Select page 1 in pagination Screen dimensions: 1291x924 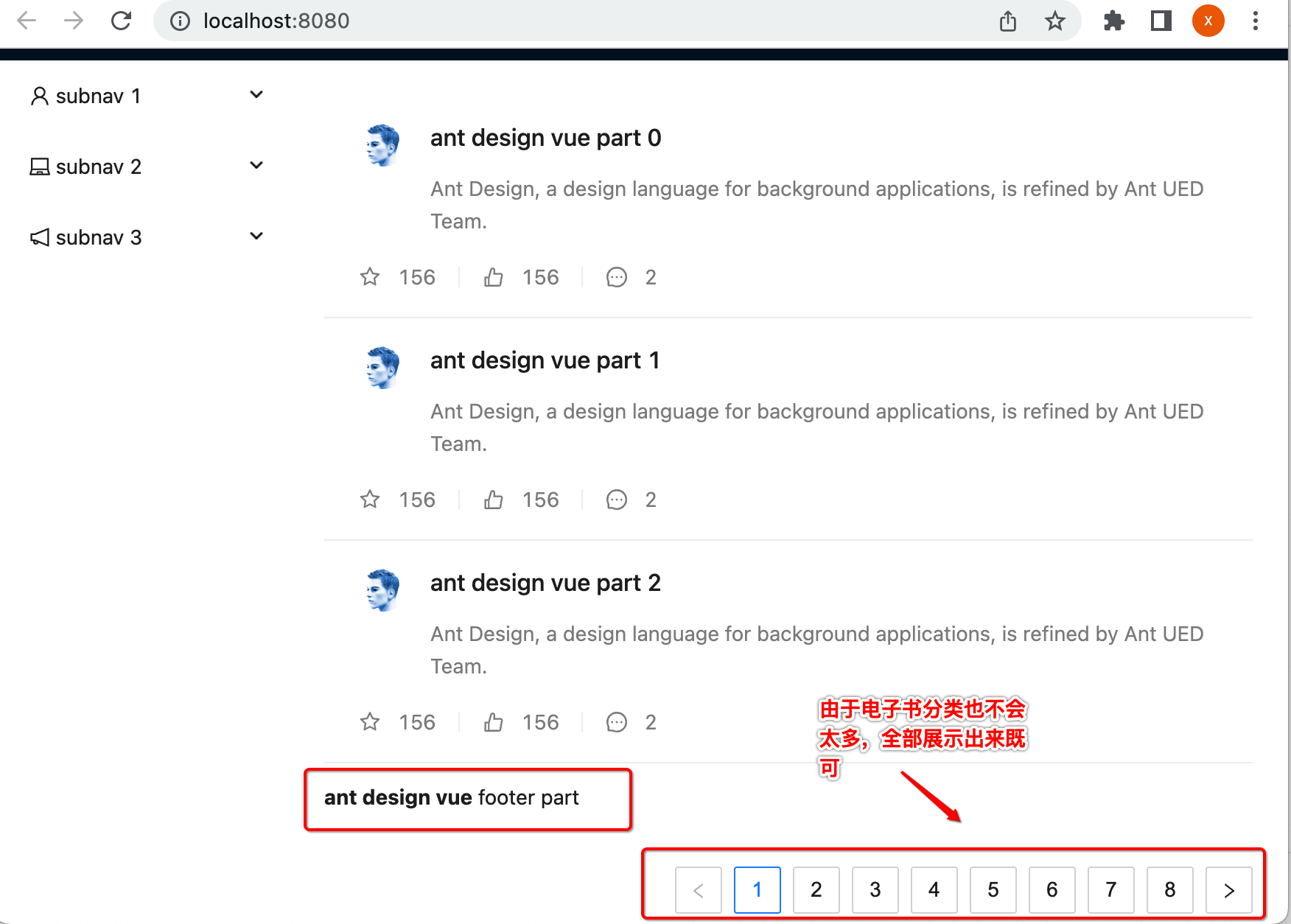pyautogui.click(x=758, y=890)
